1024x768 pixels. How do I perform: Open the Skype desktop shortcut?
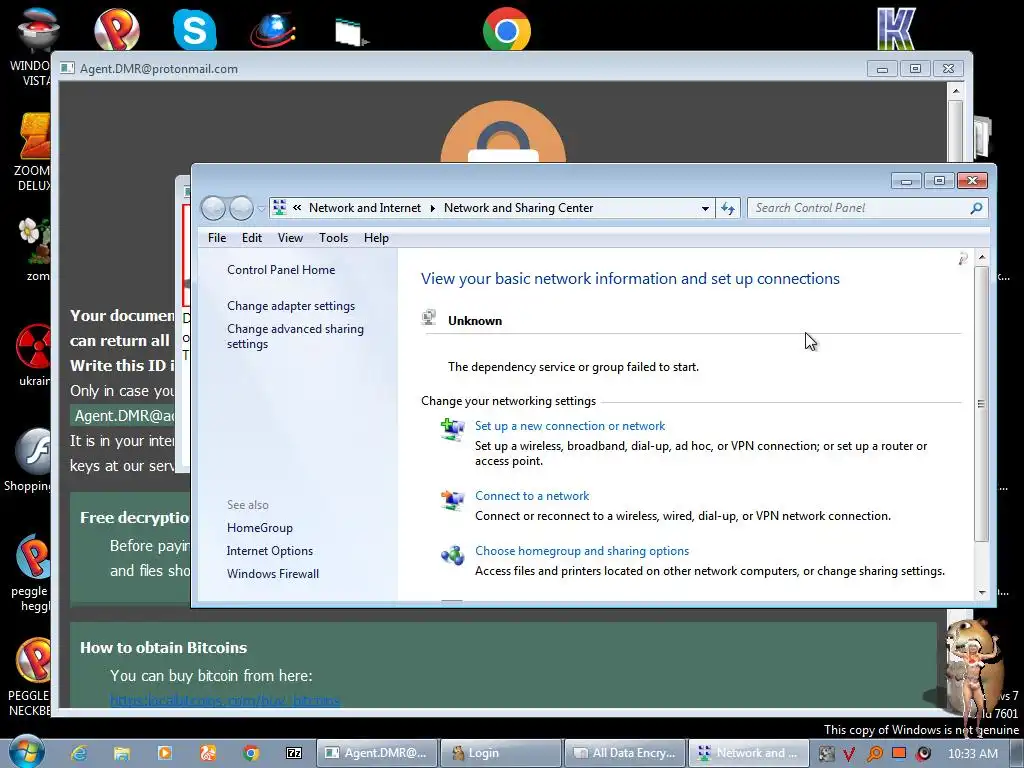tap(195, 29)
